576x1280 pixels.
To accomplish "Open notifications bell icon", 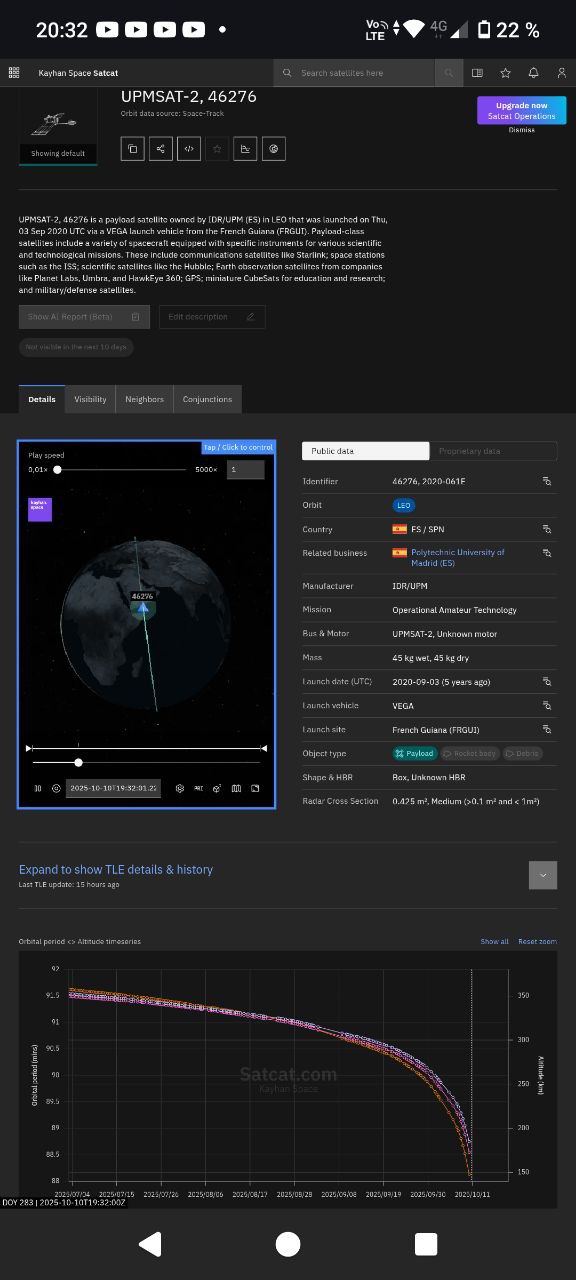I will click(534, 73).
